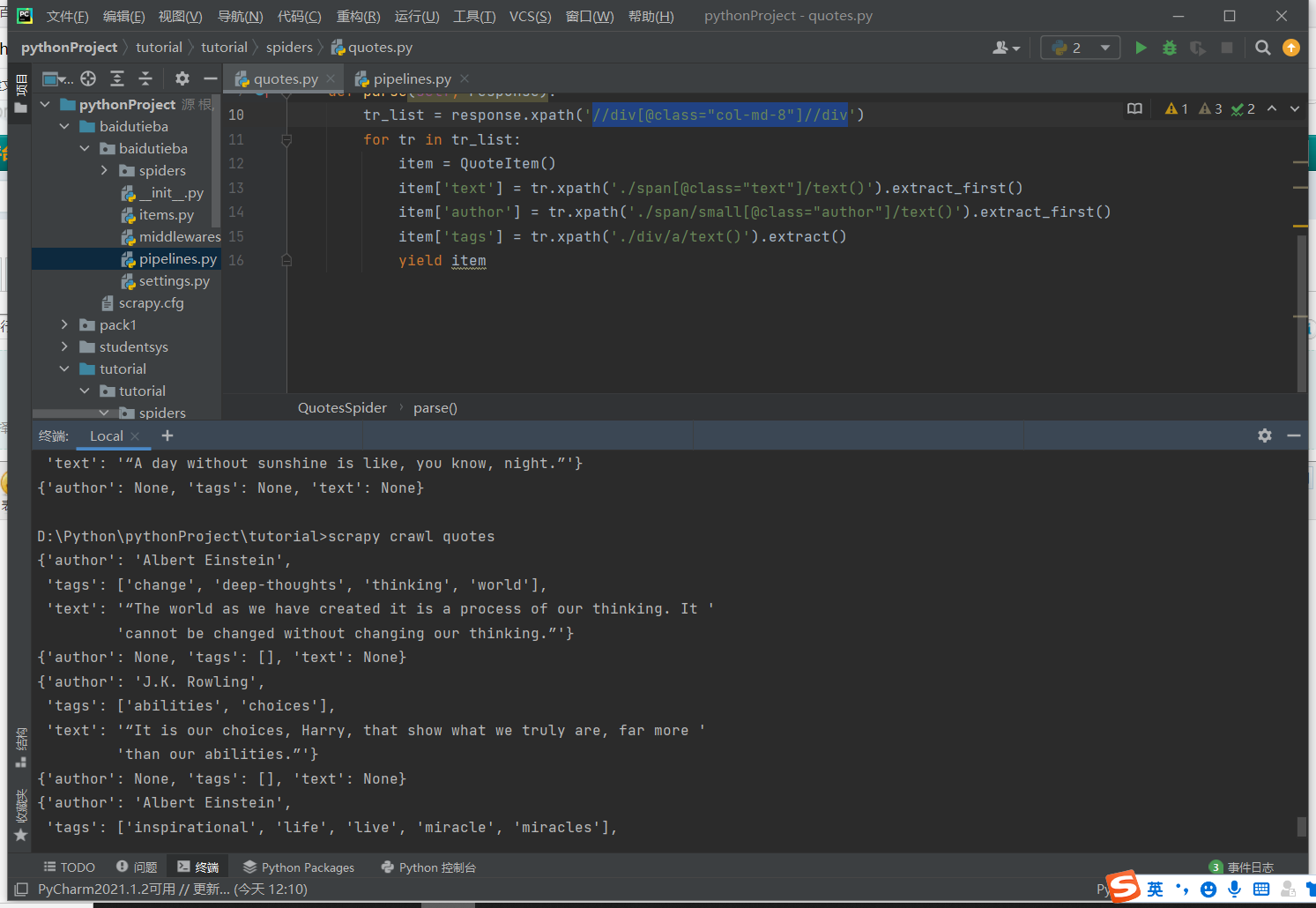This screenshot has height=908, width=1316.
Task: Click pythonProject breadcrumb in navigation bar
Action: pos(69,48)
